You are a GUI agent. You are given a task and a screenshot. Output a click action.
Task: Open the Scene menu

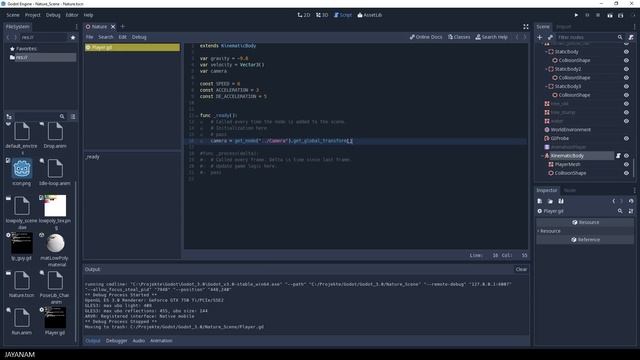pos(13,15)
